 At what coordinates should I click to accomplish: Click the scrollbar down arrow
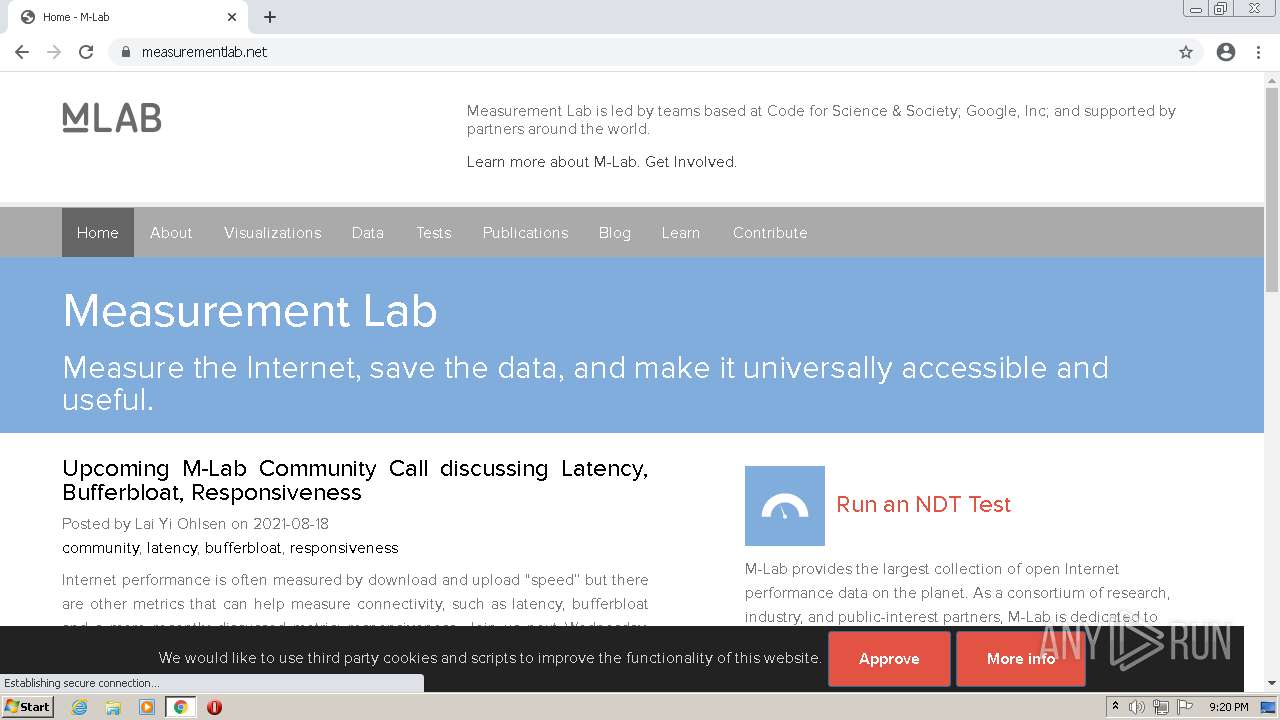click(x=1272, y=683)
